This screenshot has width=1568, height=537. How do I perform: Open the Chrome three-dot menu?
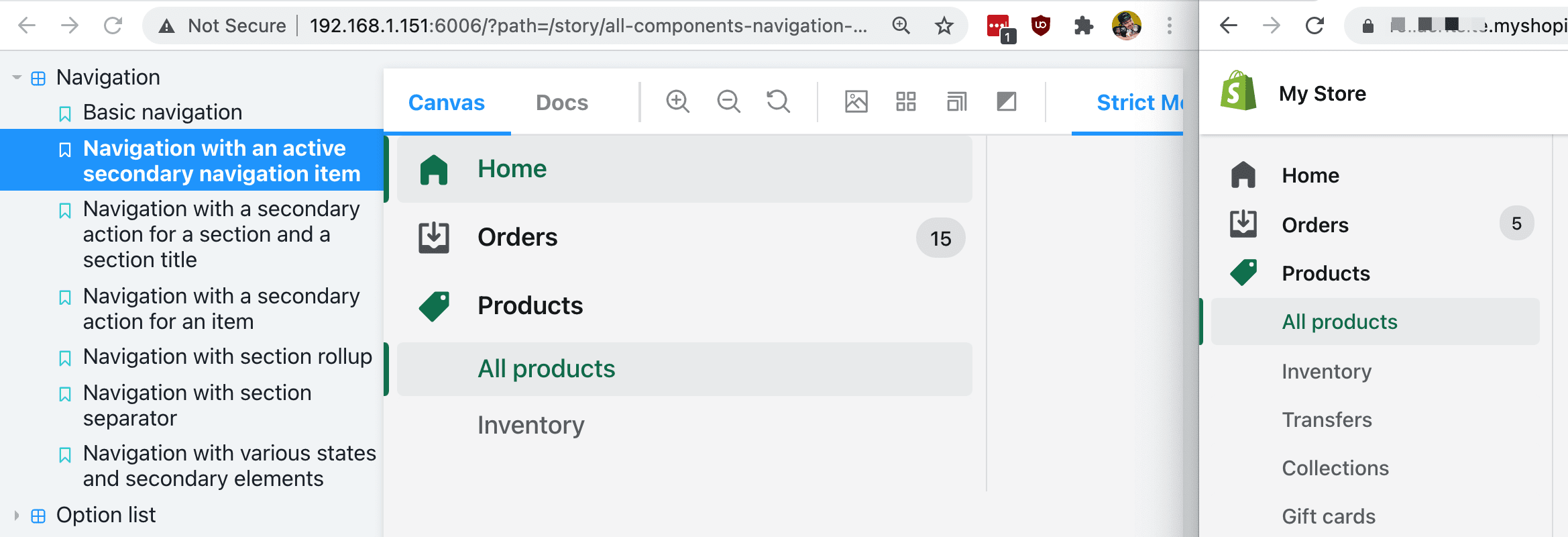[x=1169, y=26]
